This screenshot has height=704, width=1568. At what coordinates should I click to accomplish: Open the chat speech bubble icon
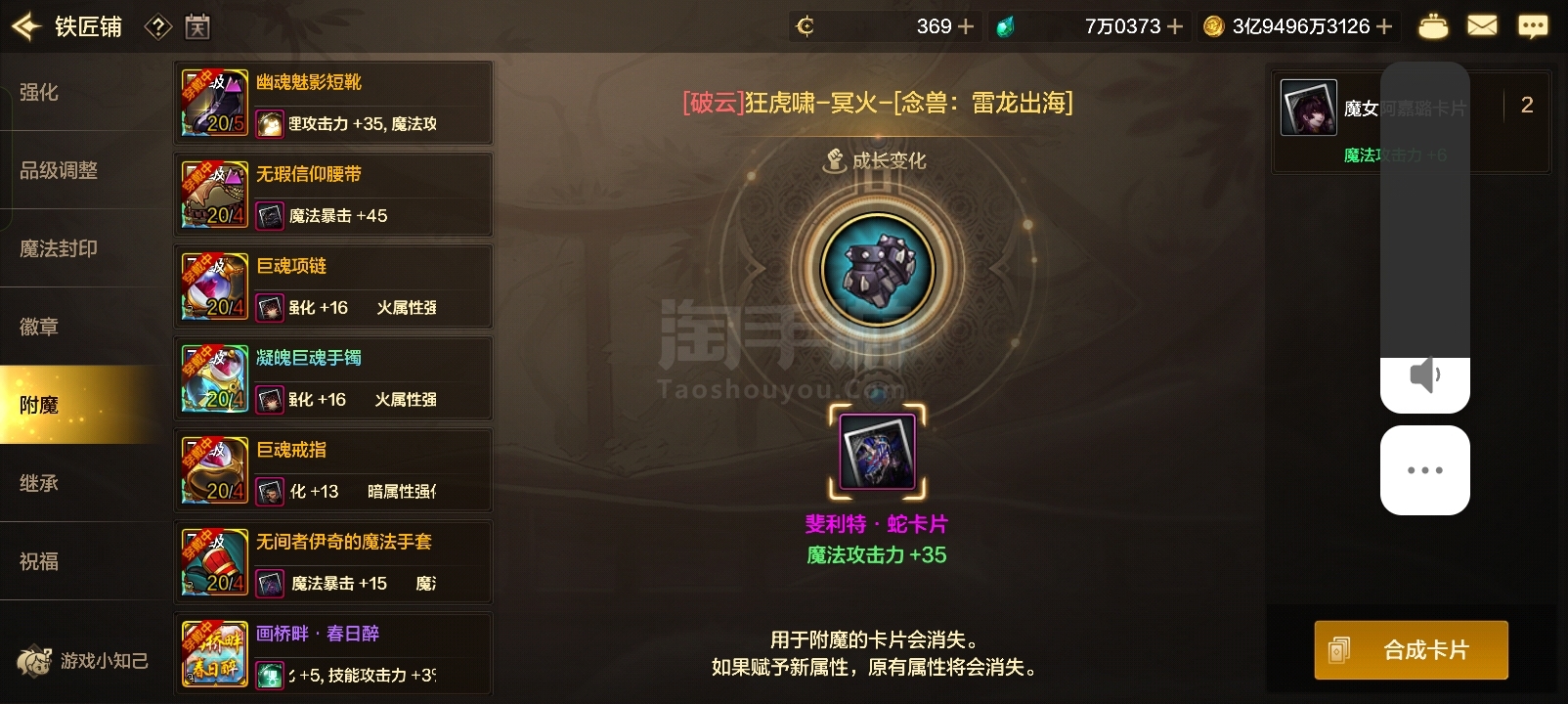tap(1532, 26)
